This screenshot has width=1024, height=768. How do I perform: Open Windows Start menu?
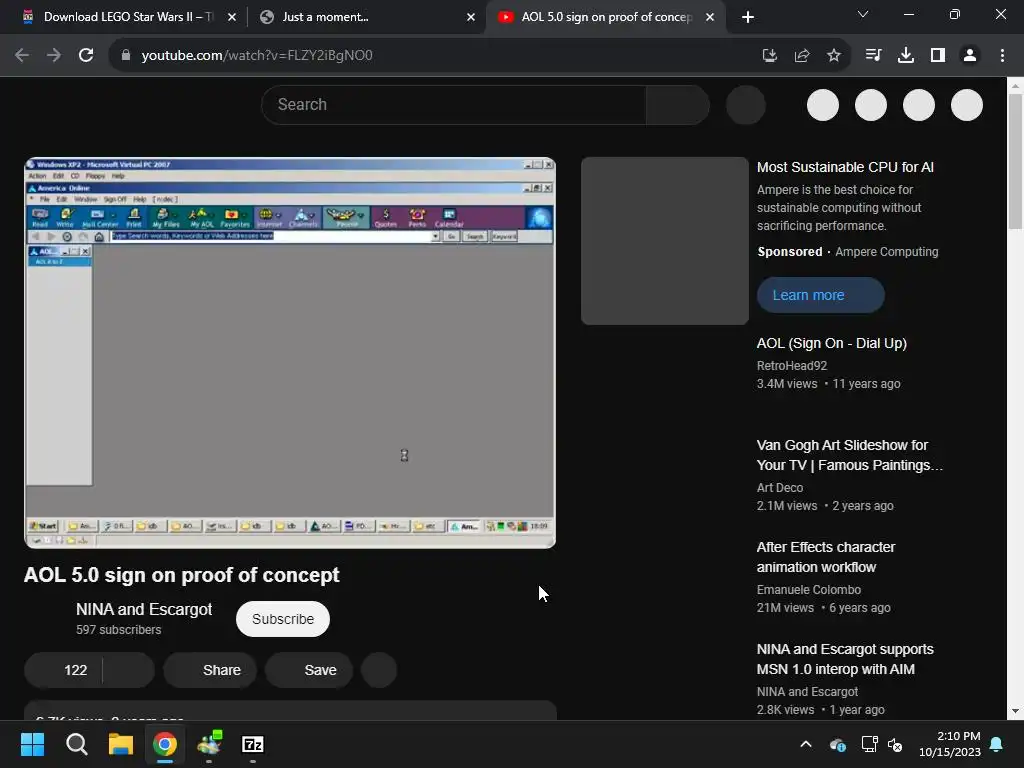[32, 744]
